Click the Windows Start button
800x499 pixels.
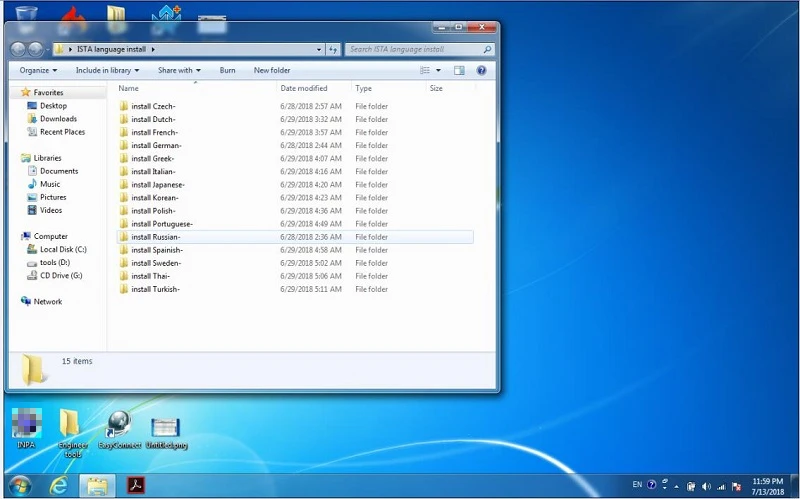point(19,485)
